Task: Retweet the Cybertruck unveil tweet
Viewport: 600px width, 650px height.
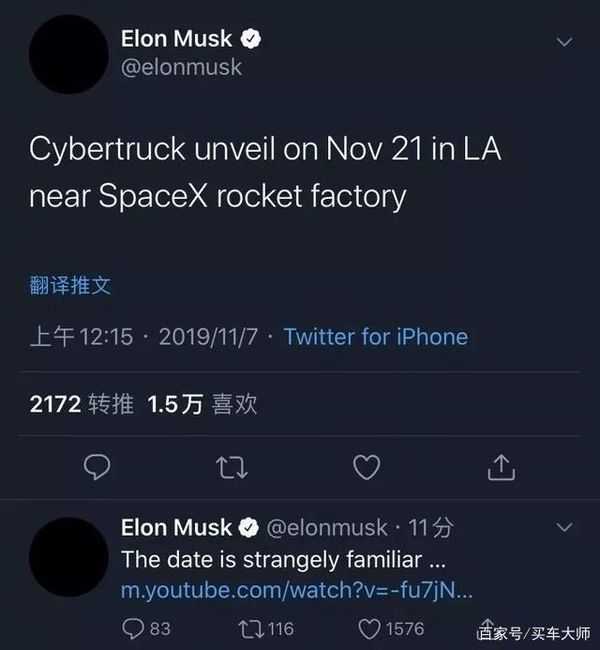Action: tap(232, 466)
